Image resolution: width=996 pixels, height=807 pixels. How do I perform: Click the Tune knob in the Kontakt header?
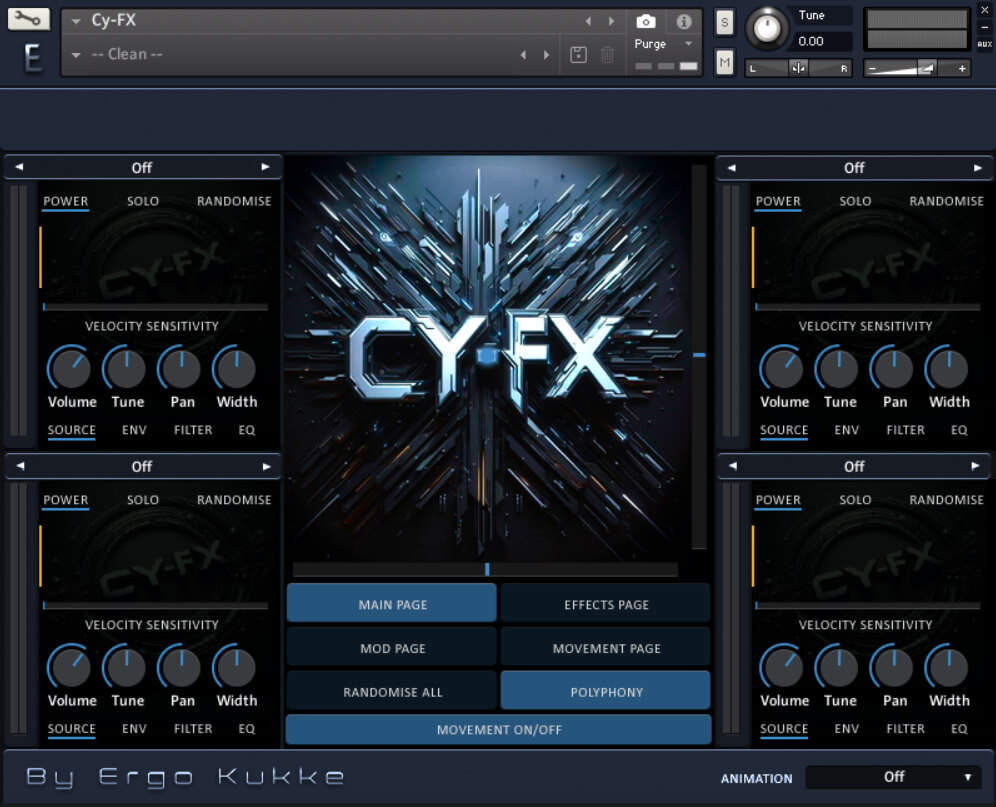766,27
